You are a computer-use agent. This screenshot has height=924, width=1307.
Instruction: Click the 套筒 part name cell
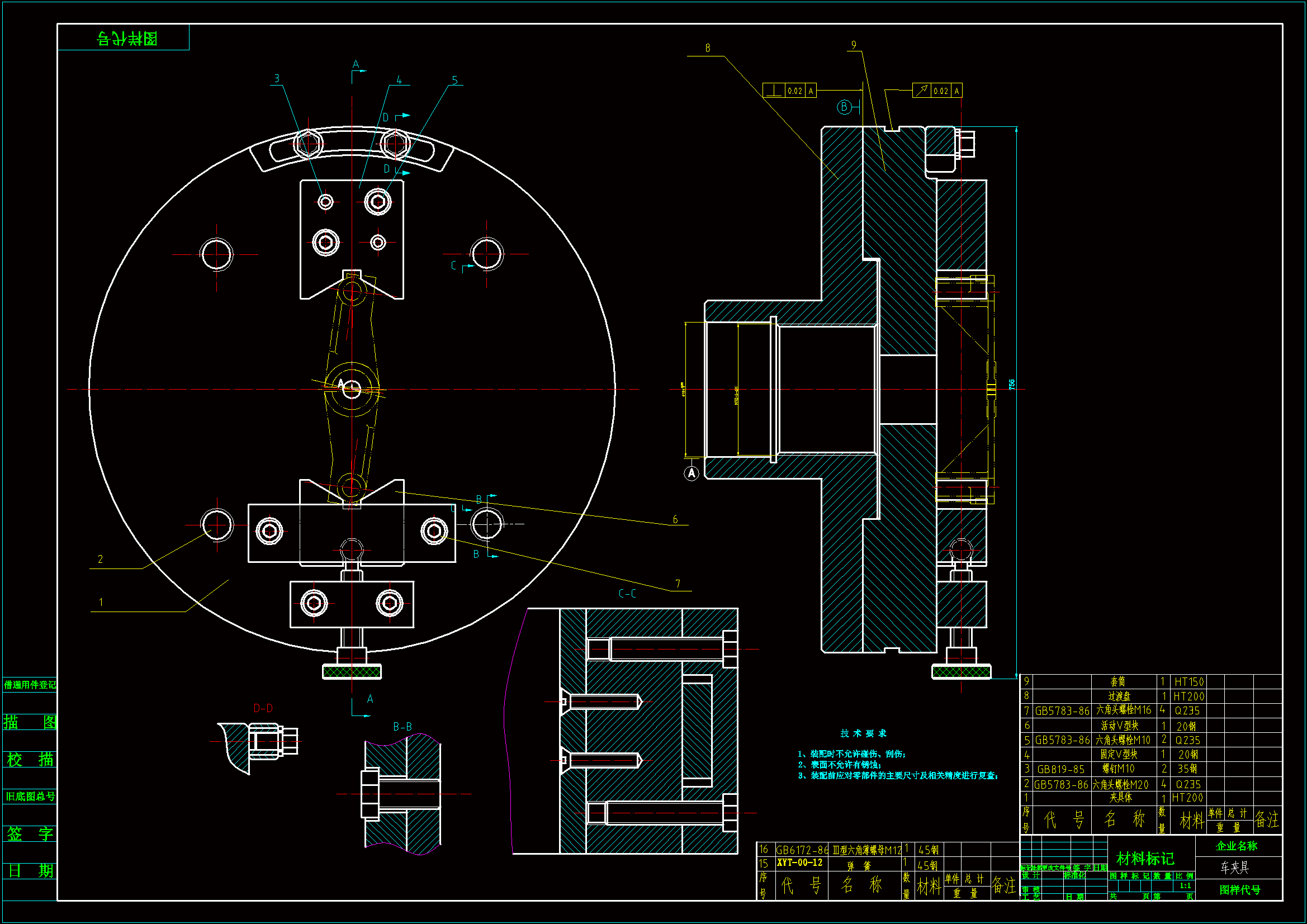[x=1124, y=681]
